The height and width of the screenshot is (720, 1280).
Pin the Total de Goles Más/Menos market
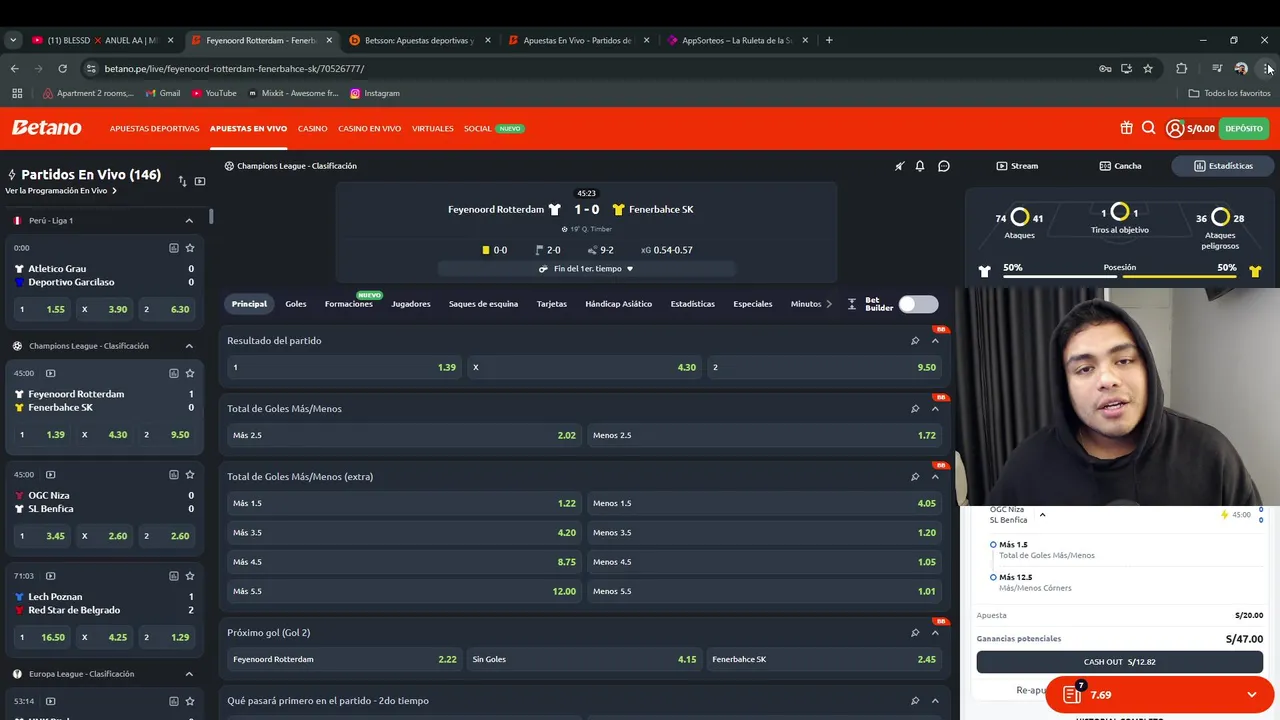tap(915, 409)
